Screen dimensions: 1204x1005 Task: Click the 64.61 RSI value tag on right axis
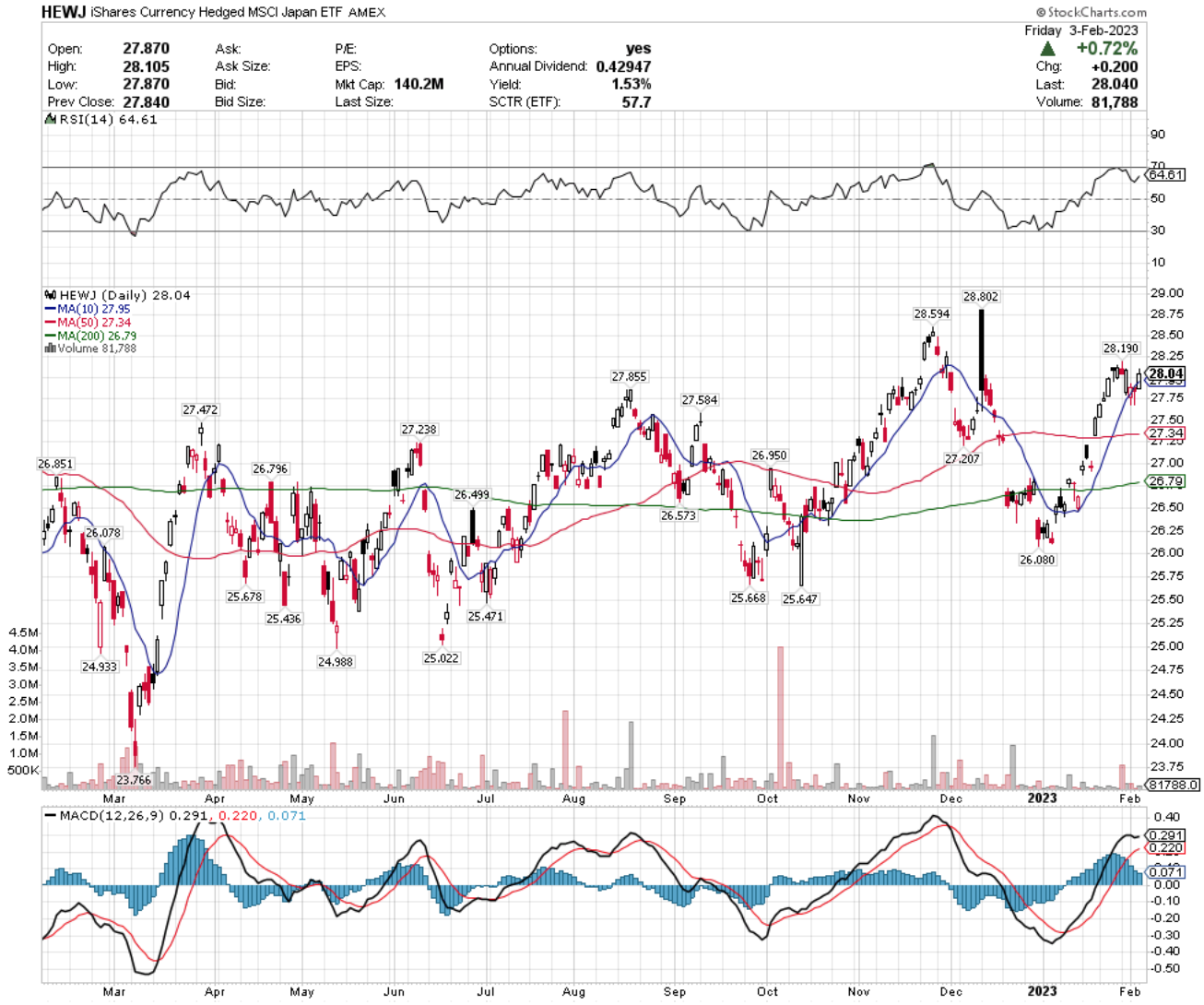click(1166, 175)
